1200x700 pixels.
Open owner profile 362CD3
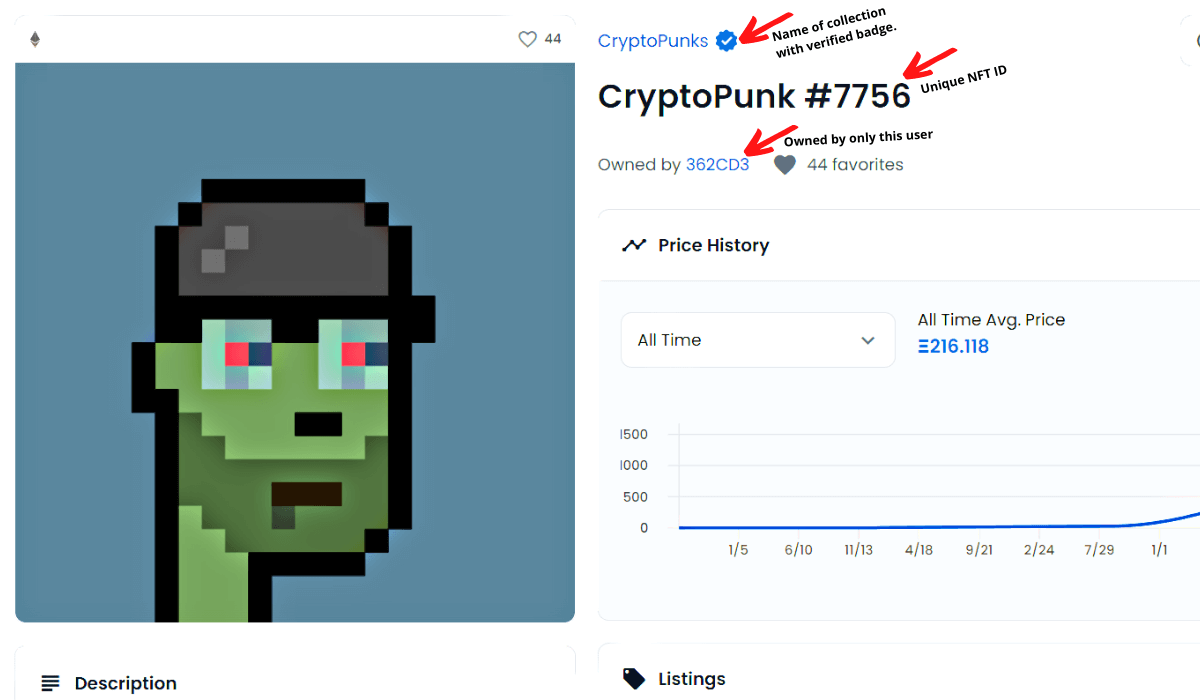(717, 165)
